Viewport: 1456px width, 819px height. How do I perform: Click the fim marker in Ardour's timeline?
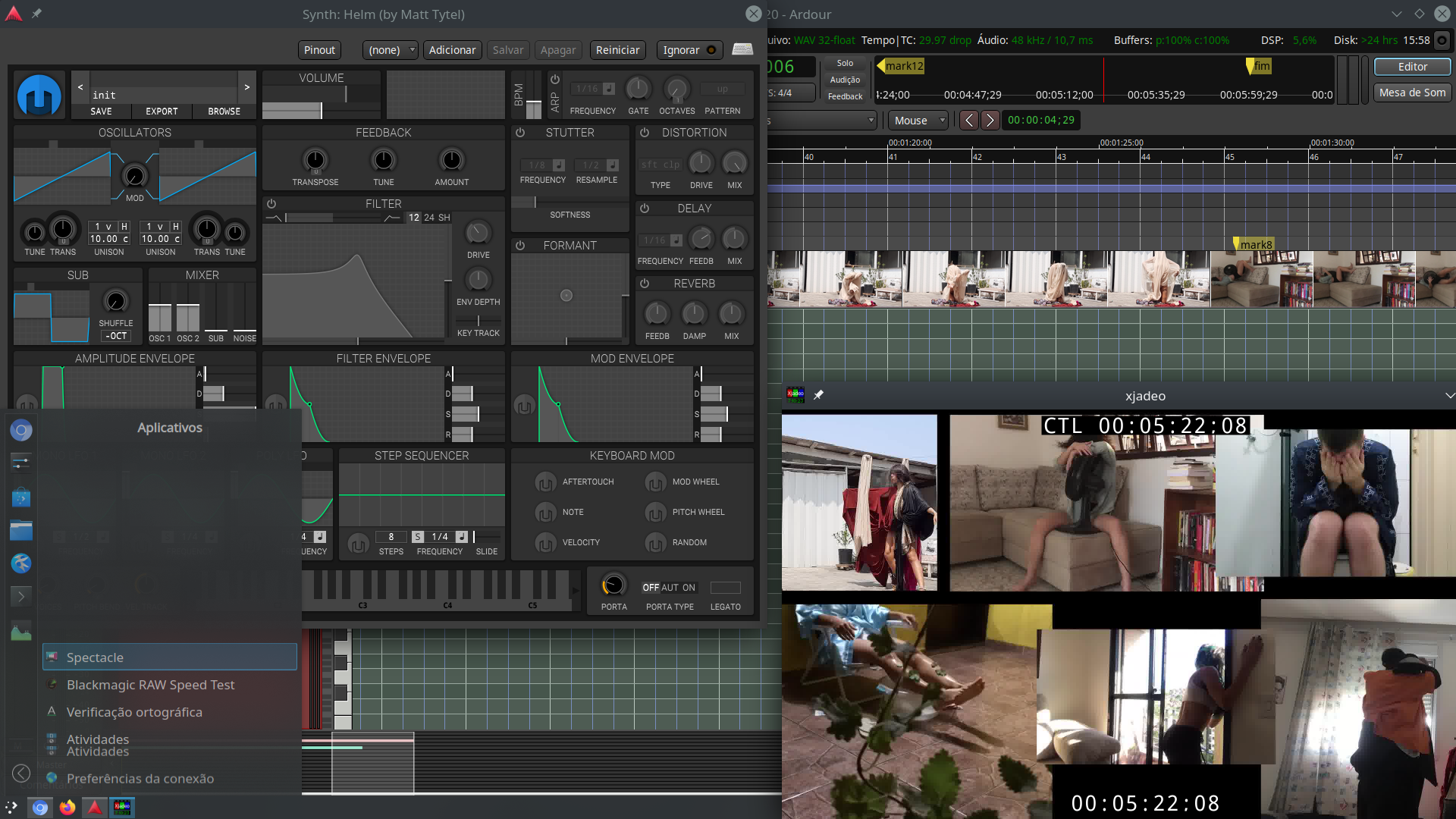click(1260, 66)
